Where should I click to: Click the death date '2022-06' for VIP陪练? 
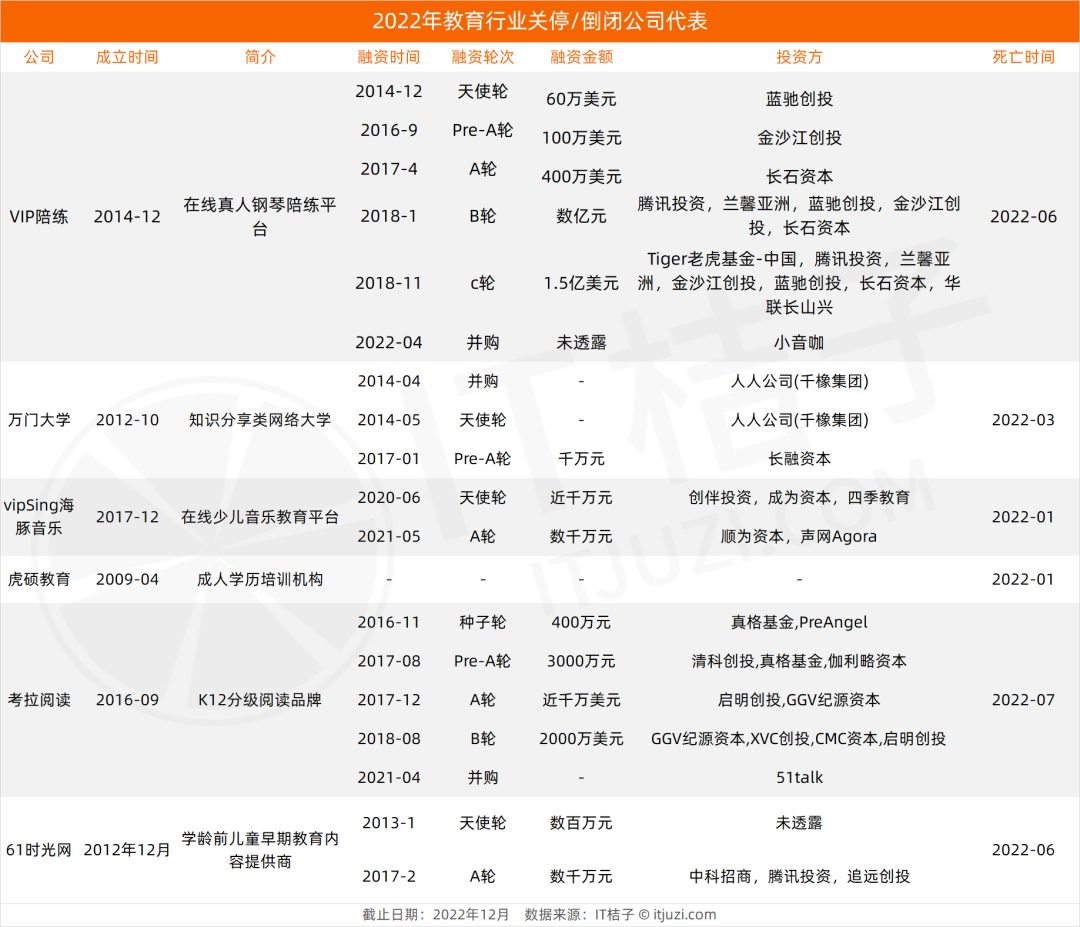(1023, 216)
